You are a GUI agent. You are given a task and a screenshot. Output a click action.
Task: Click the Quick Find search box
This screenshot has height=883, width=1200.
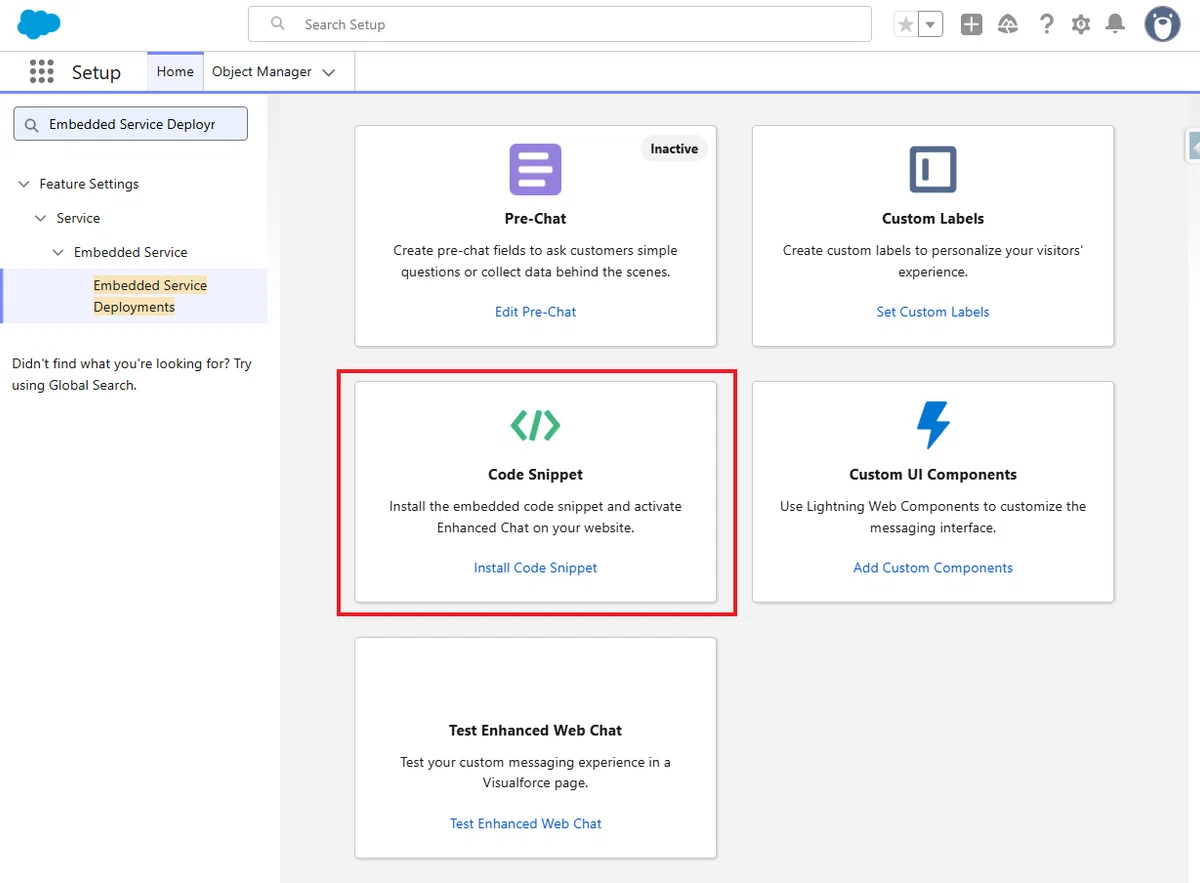click(x=130, y=124)
